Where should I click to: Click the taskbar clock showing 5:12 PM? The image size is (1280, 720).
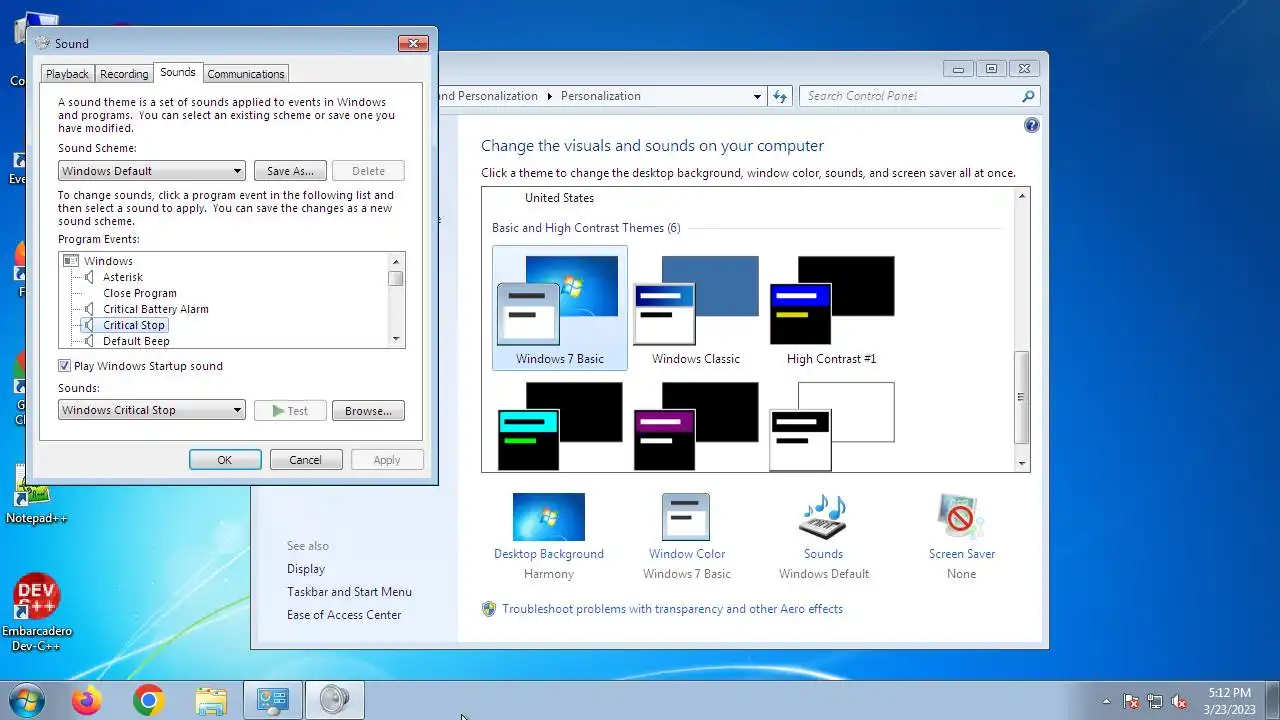(x=1229, y=701)
